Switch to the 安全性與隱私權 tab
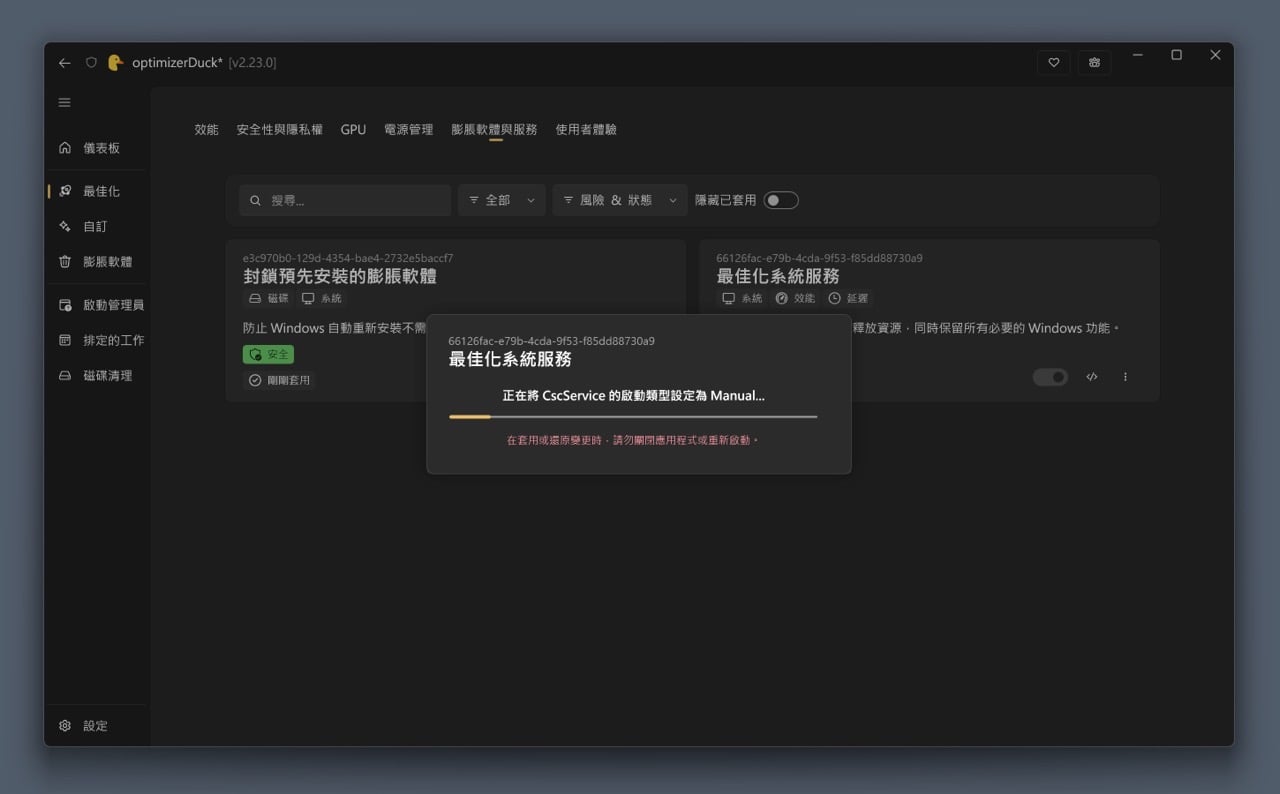Screen dimensions: 1280x794 (x=279, y=129)
